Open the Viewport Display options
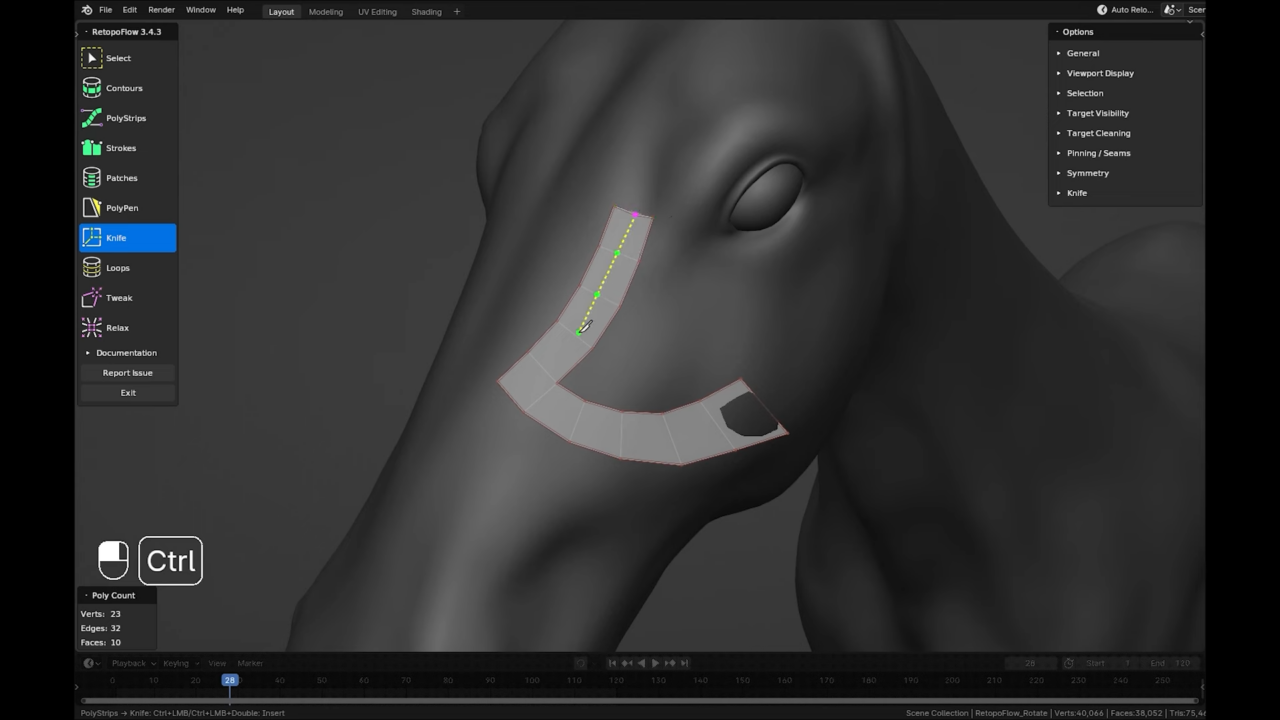Image resolution: width=1280 pixels, height=720 pixels. point(1100,73)
